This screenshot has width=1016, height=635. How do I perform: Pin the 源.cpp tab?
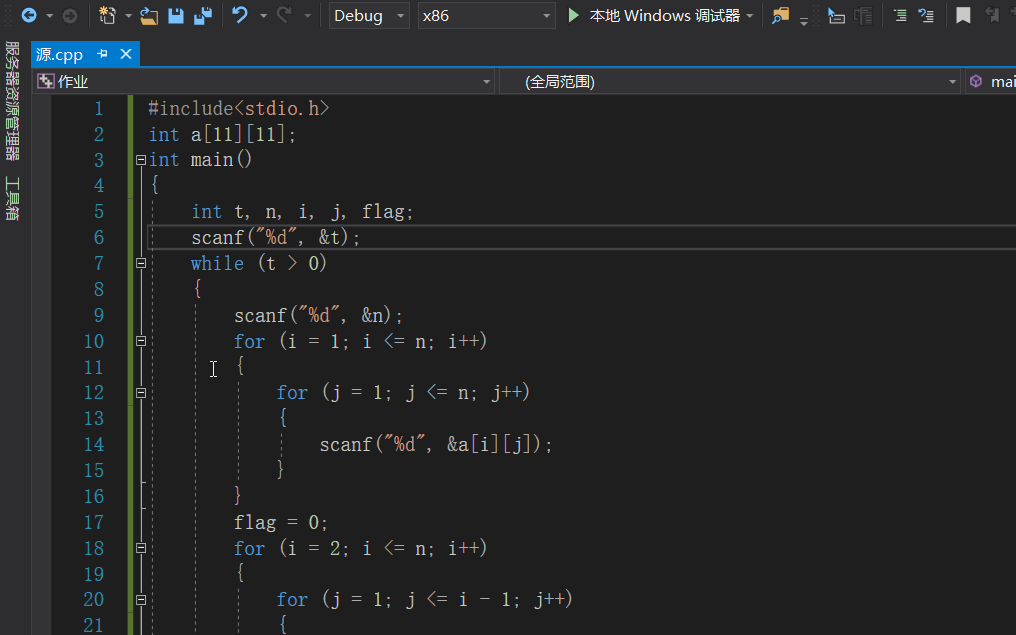[x=103, y=54]
